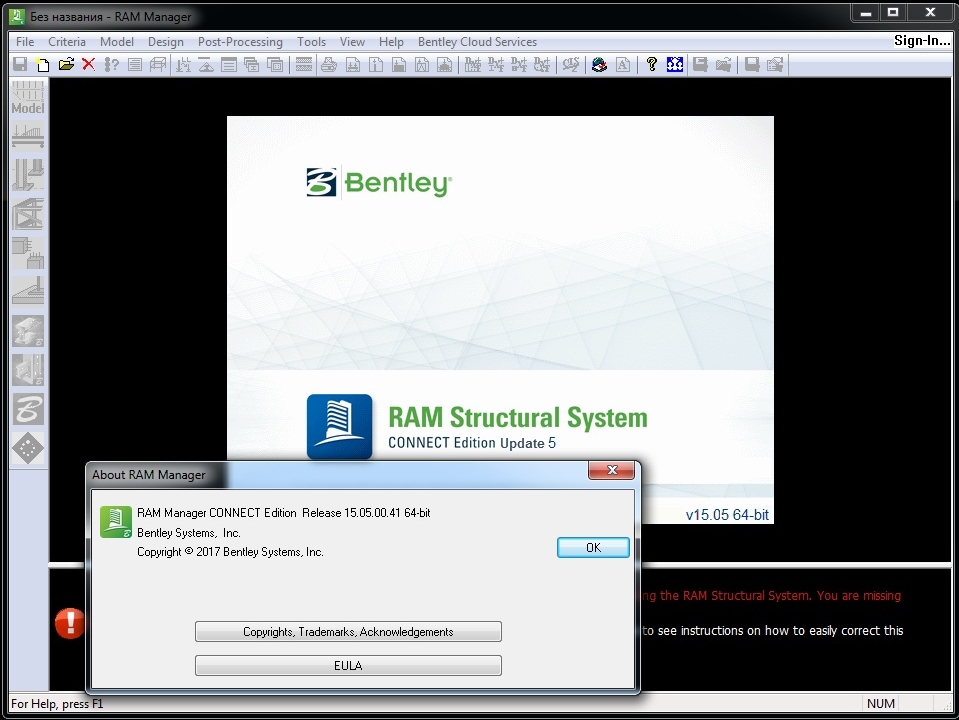Screen dimensions: 959x720
Task: Open the concrete module sidebar icon
Action: pyautogui.click(x=28, y=253)
